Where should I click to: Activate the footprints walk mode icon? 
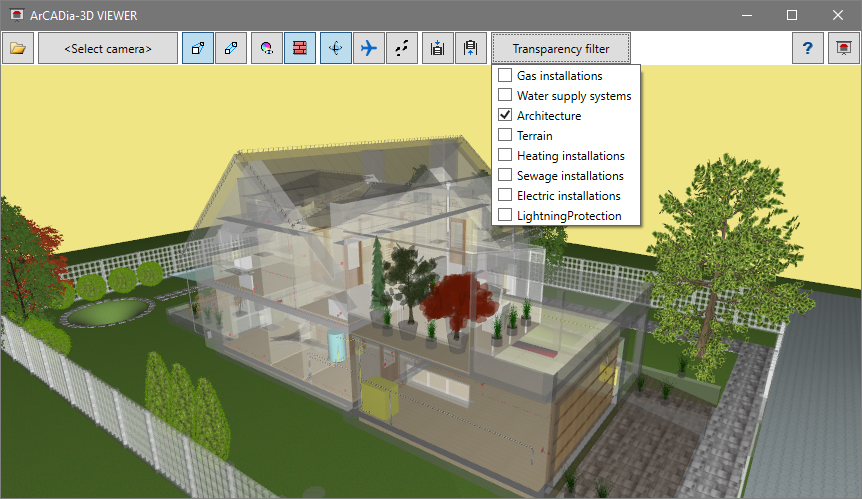402,48
